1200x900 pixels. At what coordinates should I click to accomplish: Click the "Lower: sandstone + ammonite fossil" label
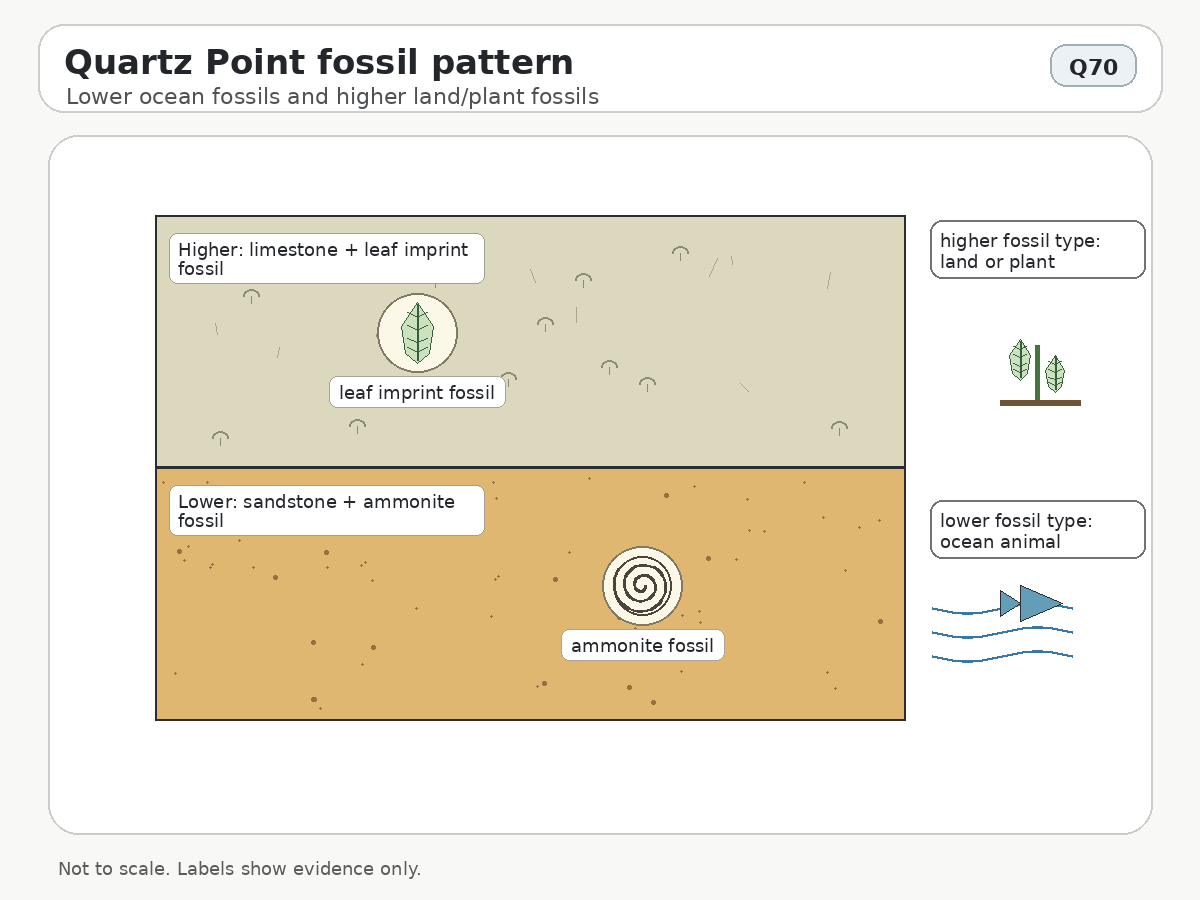[x=327, y=511]
